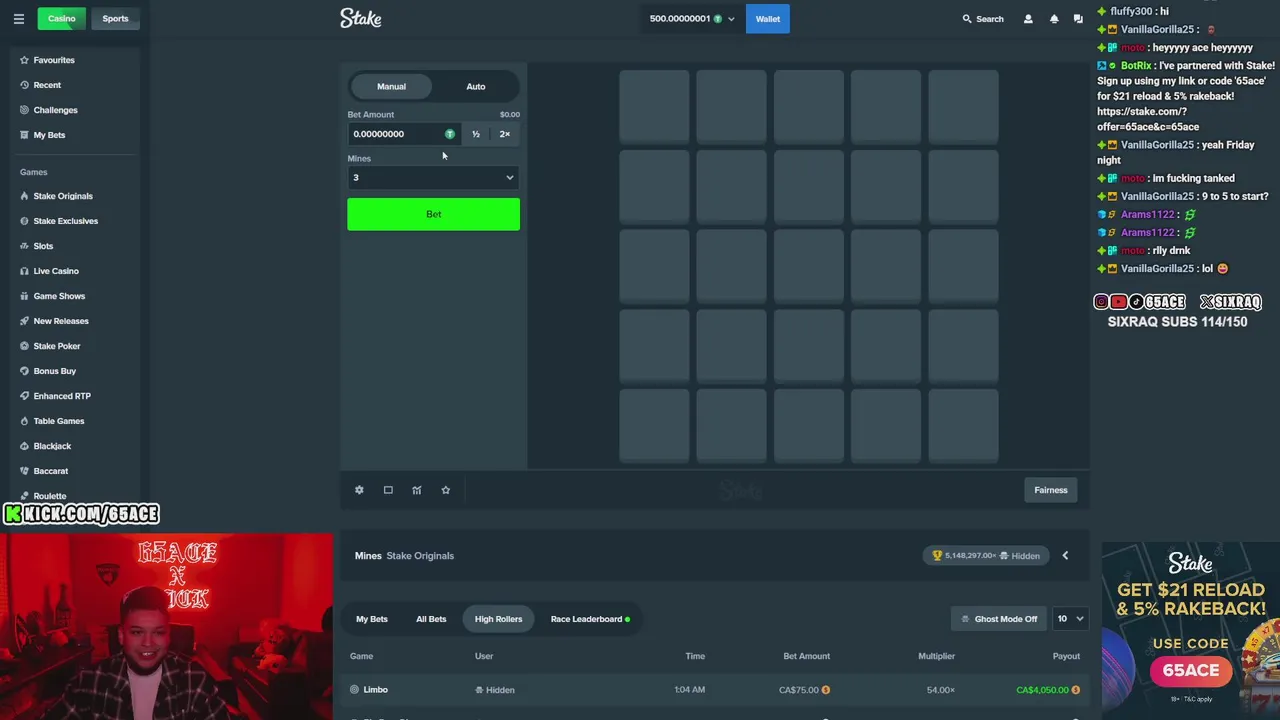1280x720 pixels.
Task: Click the Bet Amount input field
Action: [403, 134]
